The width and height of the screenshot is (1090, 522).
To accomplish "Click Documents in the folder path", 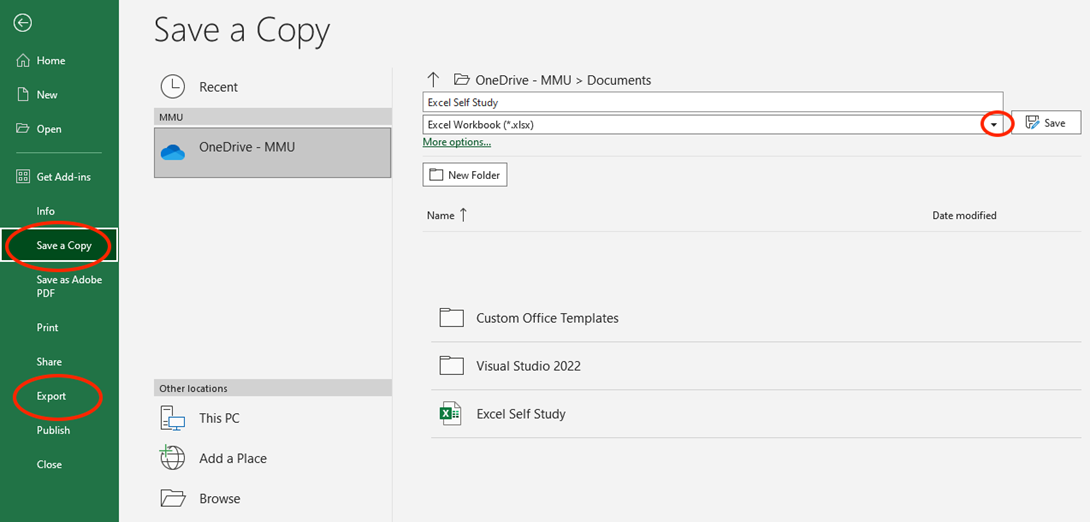I will tap(619, 80).
